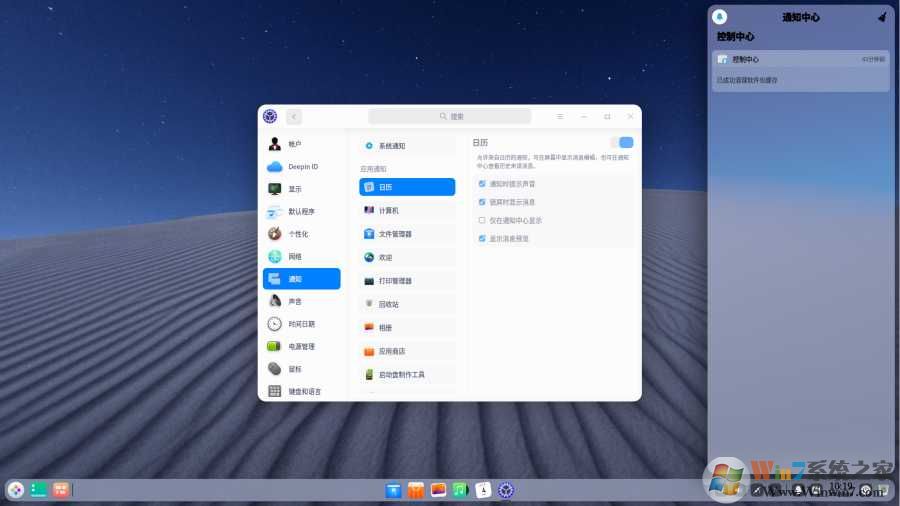
Task: Select 系统通知 system notifications entry
Action: tap(407, 146)
